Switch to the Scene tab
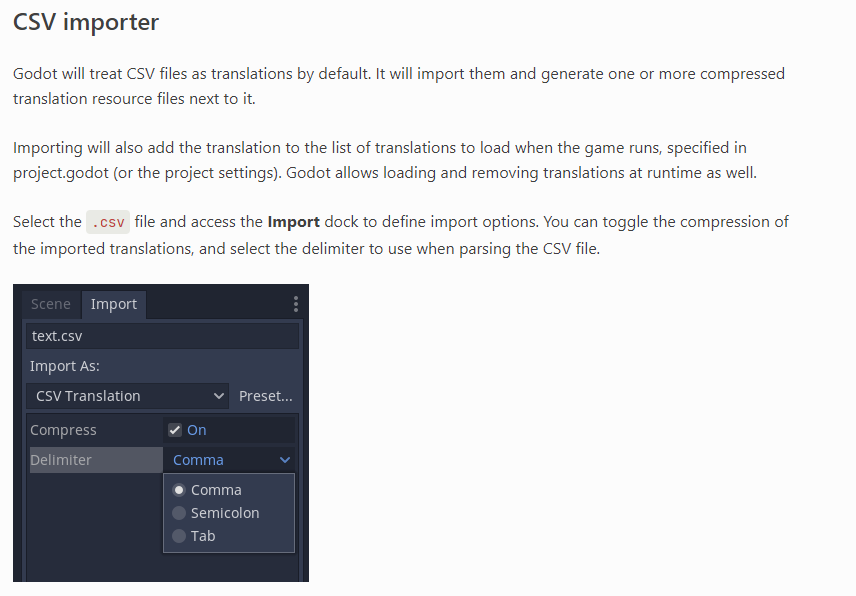The image size is (856, 596). tap(50, 304)
